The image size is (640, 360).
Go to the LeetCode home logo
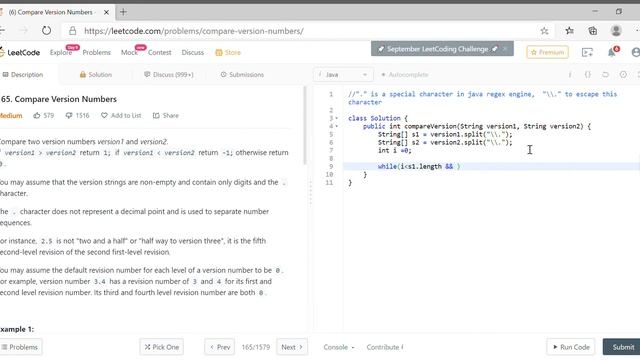click(x=20, y=52)
